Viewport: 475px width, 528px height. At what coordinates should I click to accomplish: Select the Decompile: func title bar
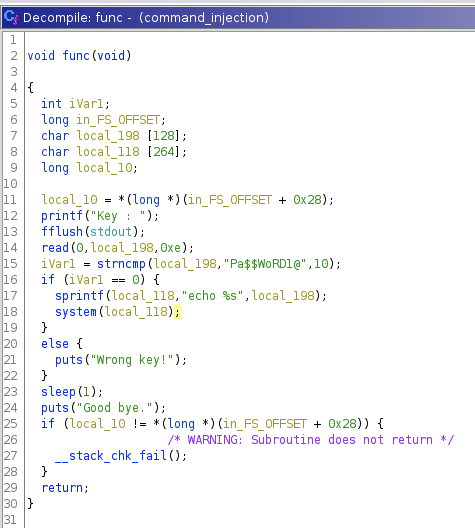tap(238, 18)
